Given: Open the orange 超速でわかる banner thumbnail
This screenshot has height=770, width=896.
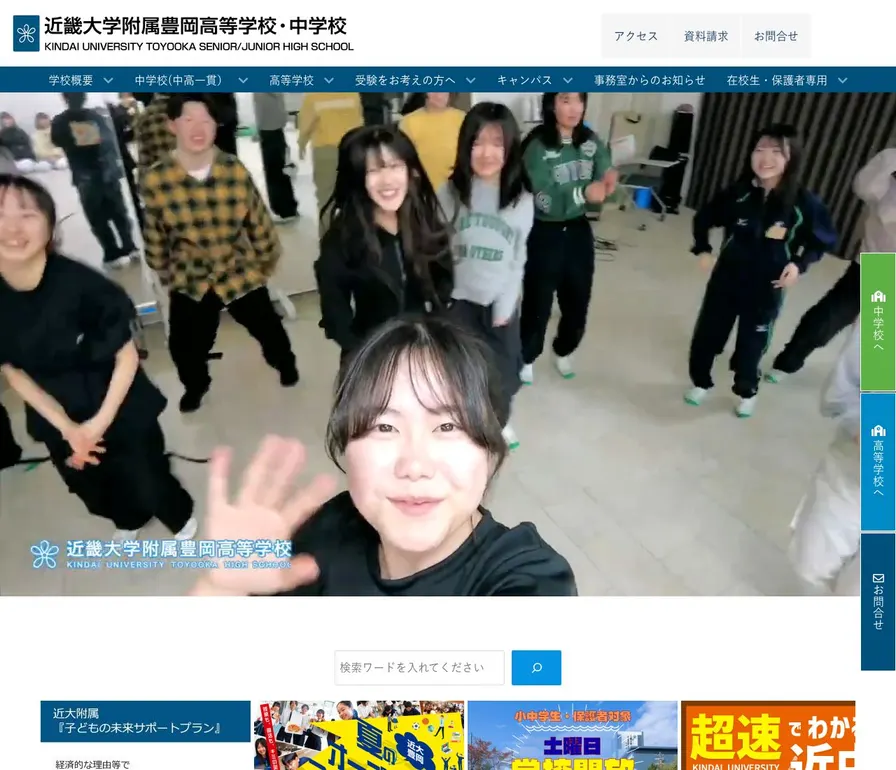Looking at the screenshot, I should (x=768, y=735).
